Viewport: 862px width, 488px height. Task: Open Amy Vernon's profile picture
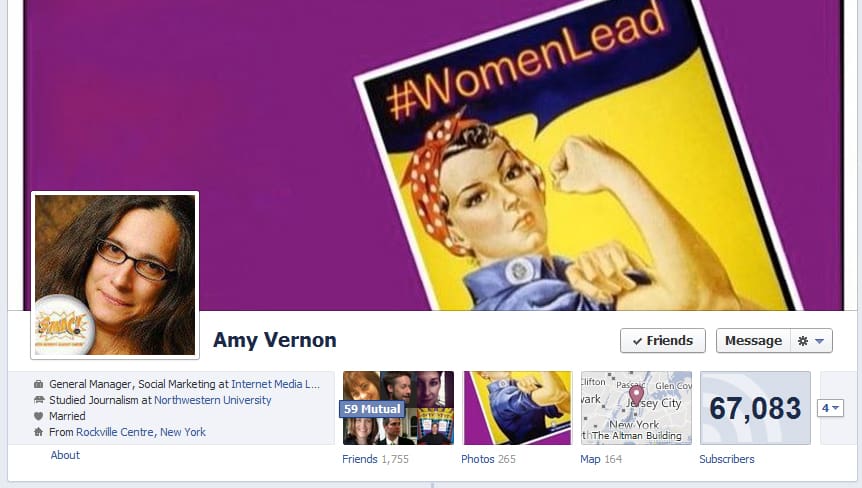click(x=115, y=275)
